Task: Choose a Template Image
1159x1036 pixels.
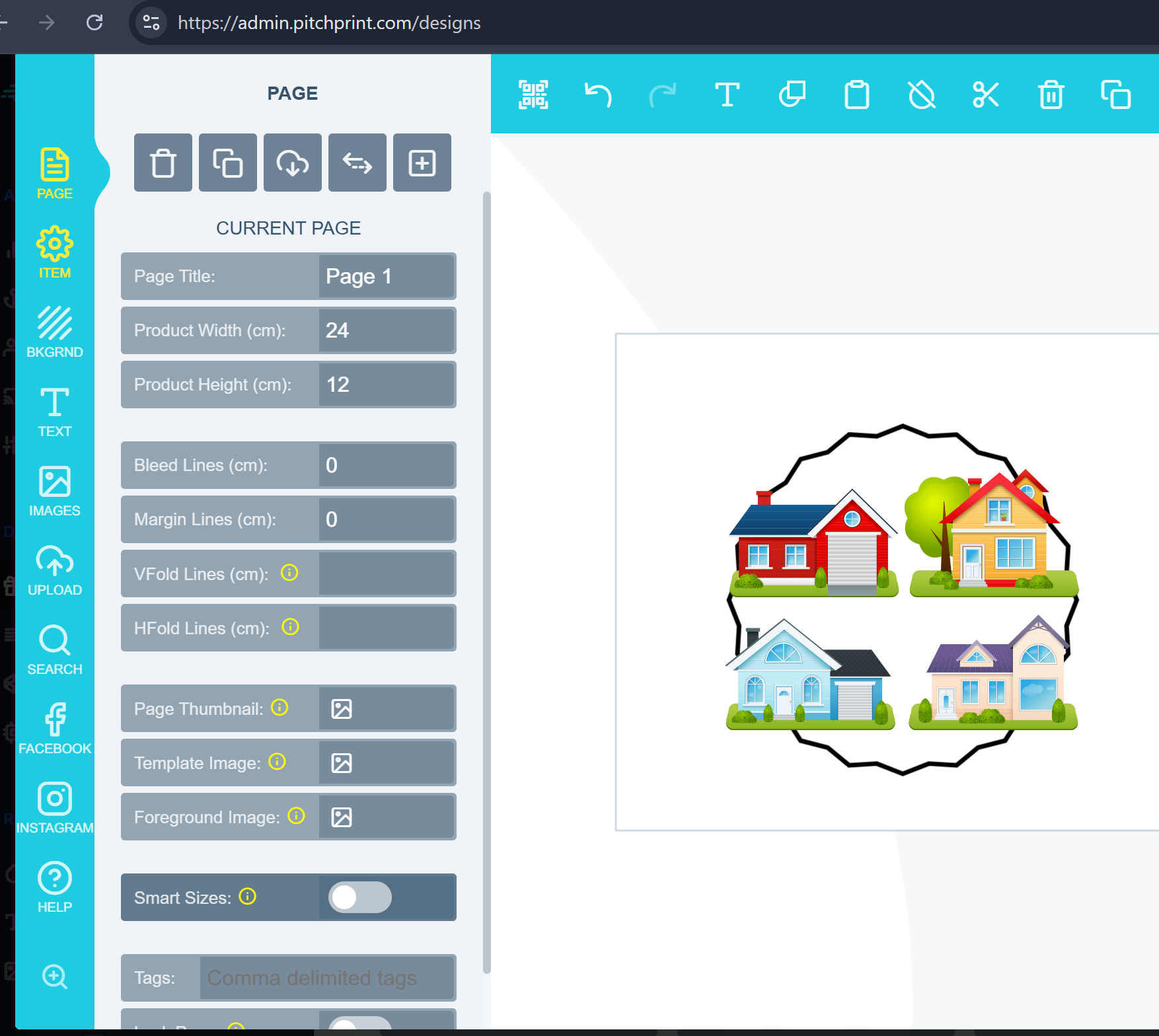Action: coord(342,763)
